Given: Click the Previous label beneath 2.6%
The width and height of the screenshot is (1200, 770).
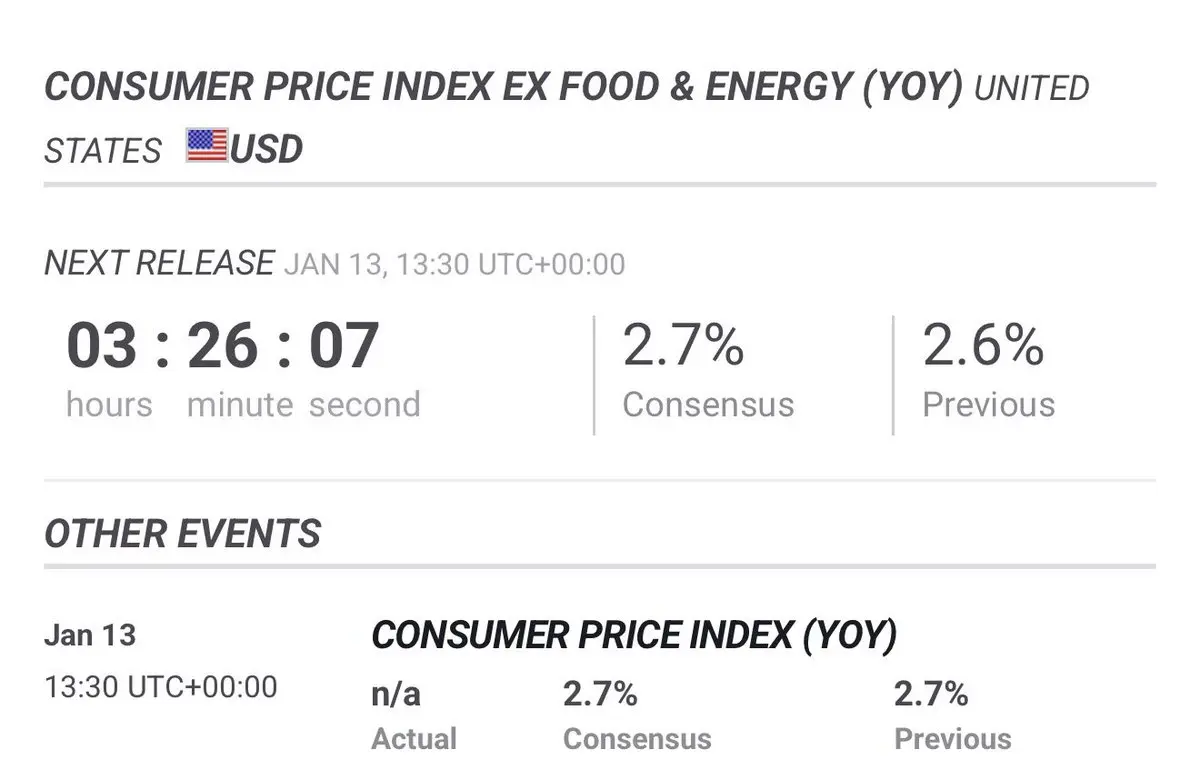Looking at the screenshot, I should [x=988, y=404].
